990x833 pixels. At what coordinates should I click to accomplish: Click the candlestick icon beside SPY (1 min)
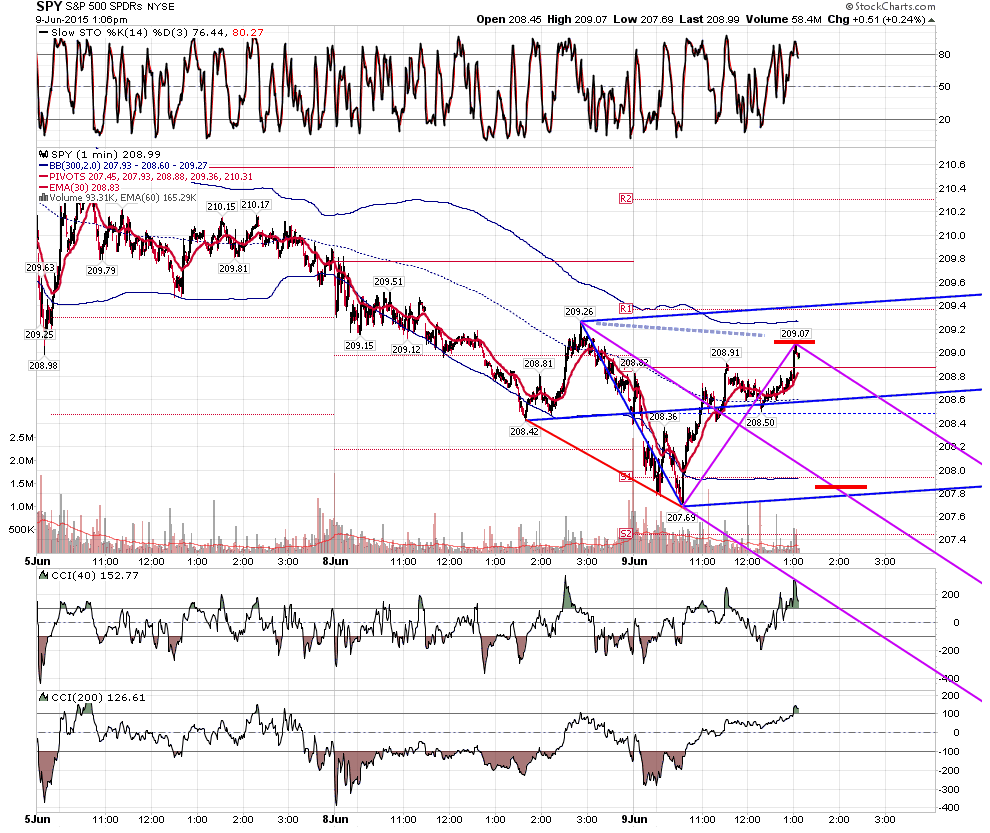pyautogui.click(x=44, y=153)
